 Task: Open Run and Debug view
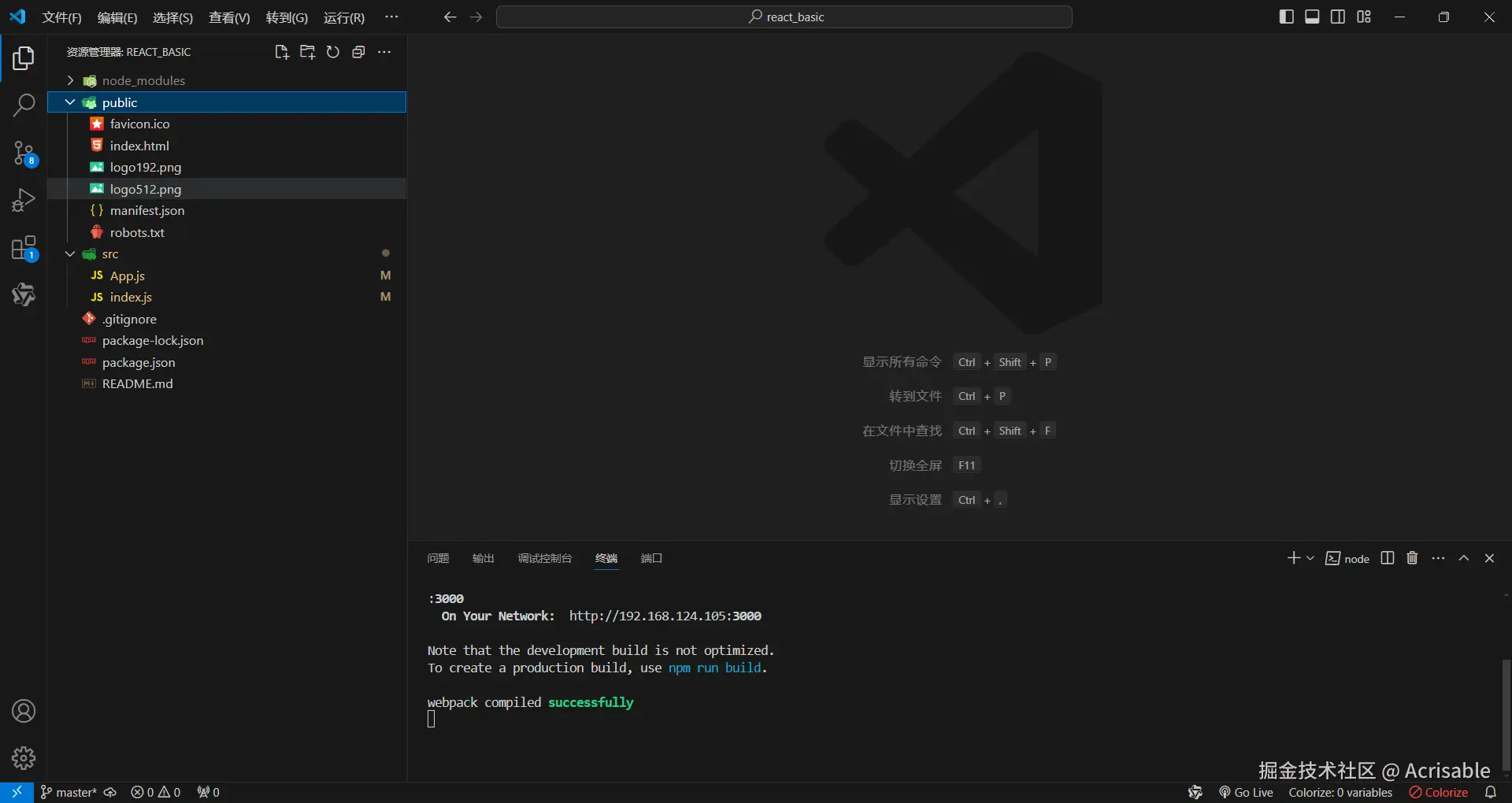[x=24, y=201]
